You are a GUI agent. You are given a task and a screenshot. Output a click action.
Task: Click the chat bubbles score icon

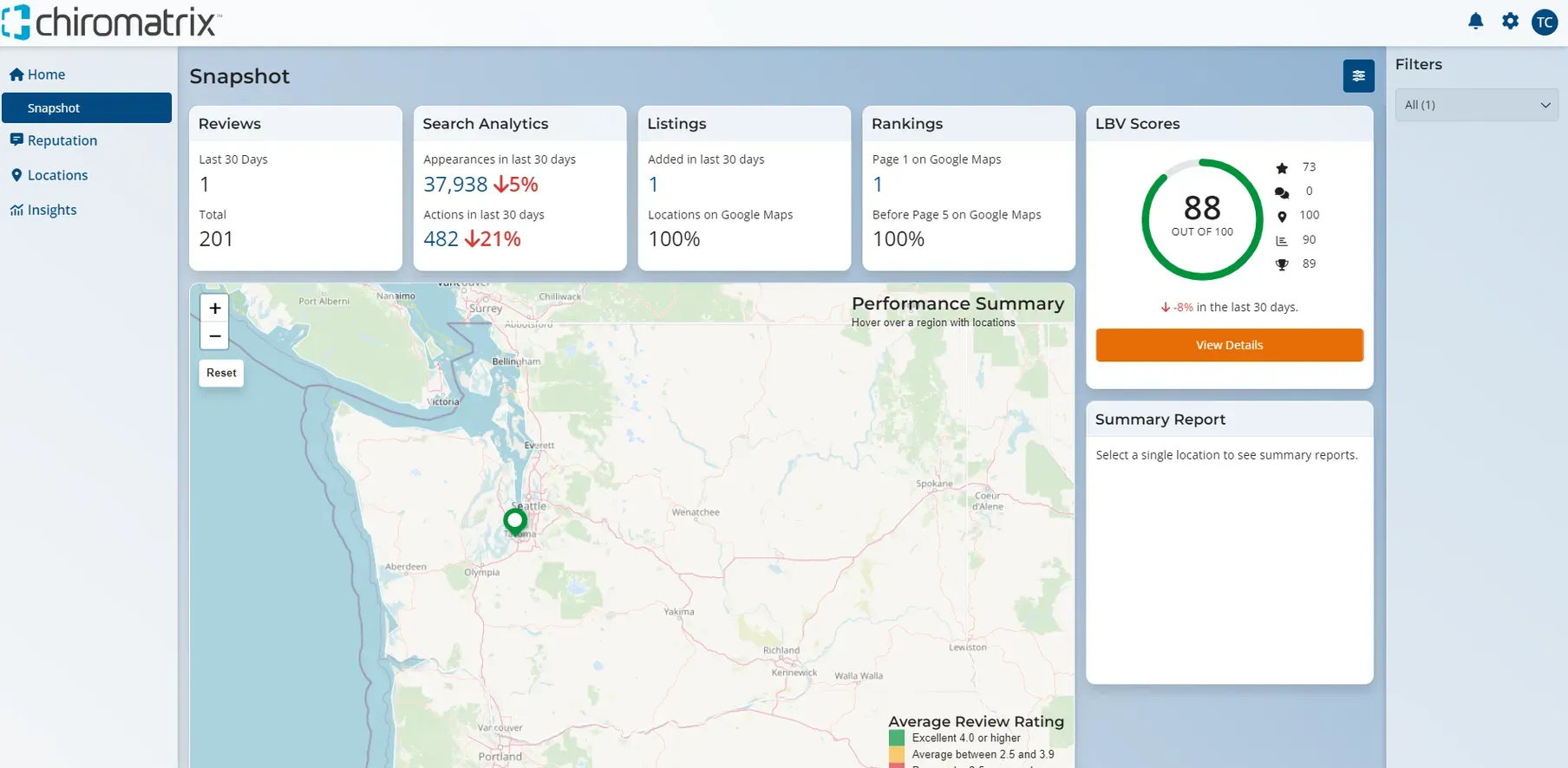[x=1282, y=192]
